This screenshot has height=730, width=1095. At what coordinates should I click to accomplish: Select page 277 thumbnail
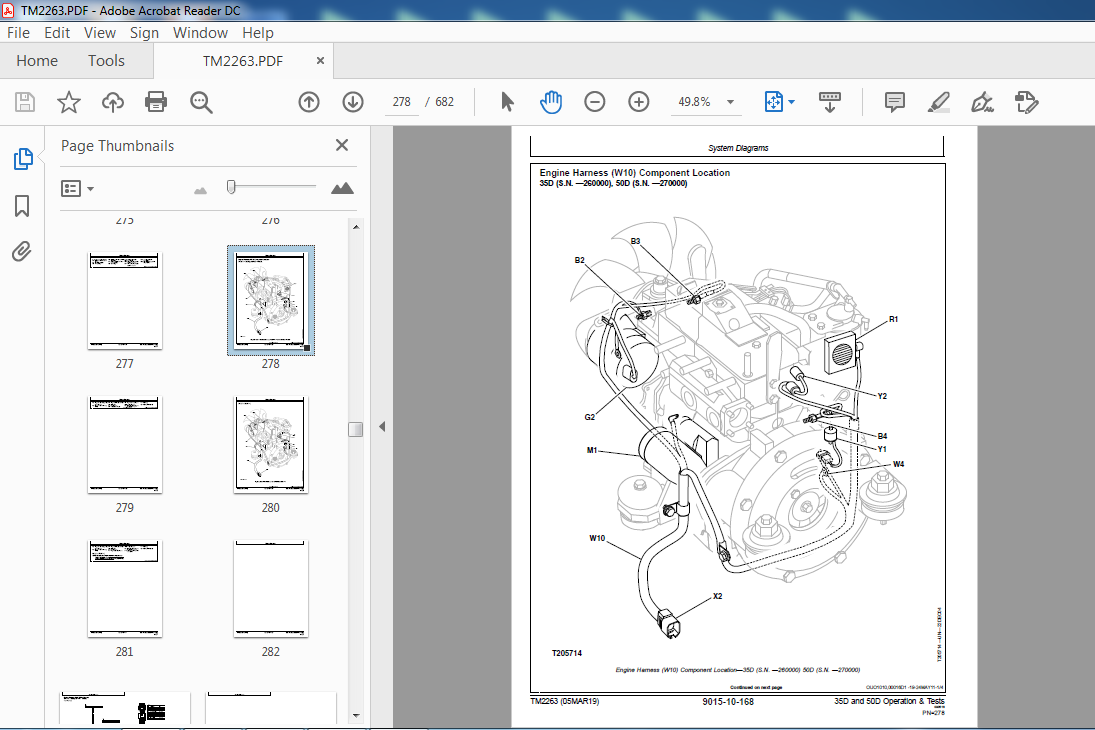coord(125,301)
